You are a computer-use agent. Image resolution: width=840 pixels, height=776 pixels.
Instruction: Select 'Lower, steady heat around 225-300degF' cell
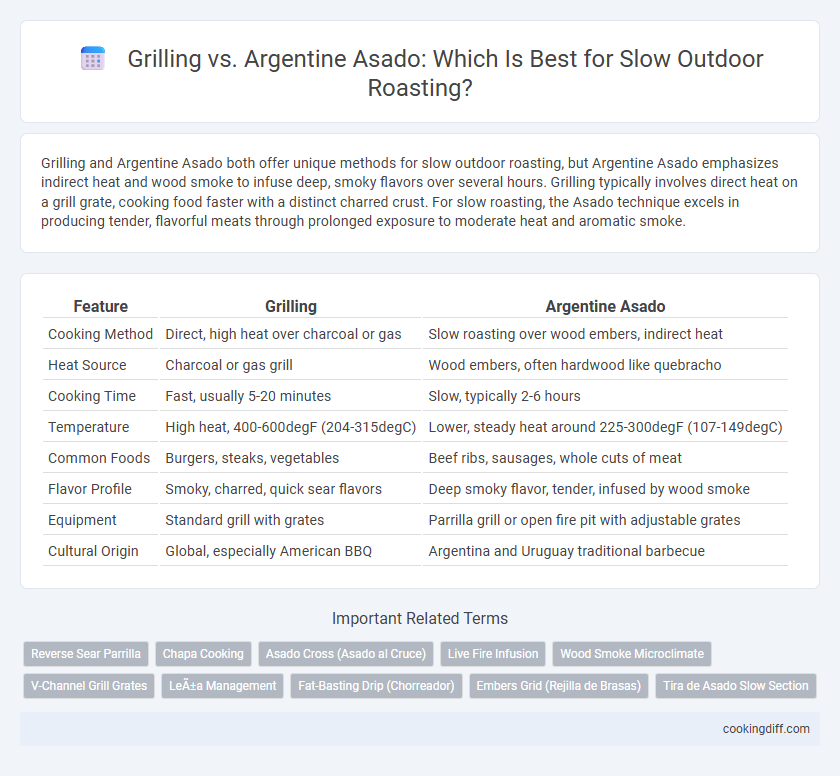605,427
